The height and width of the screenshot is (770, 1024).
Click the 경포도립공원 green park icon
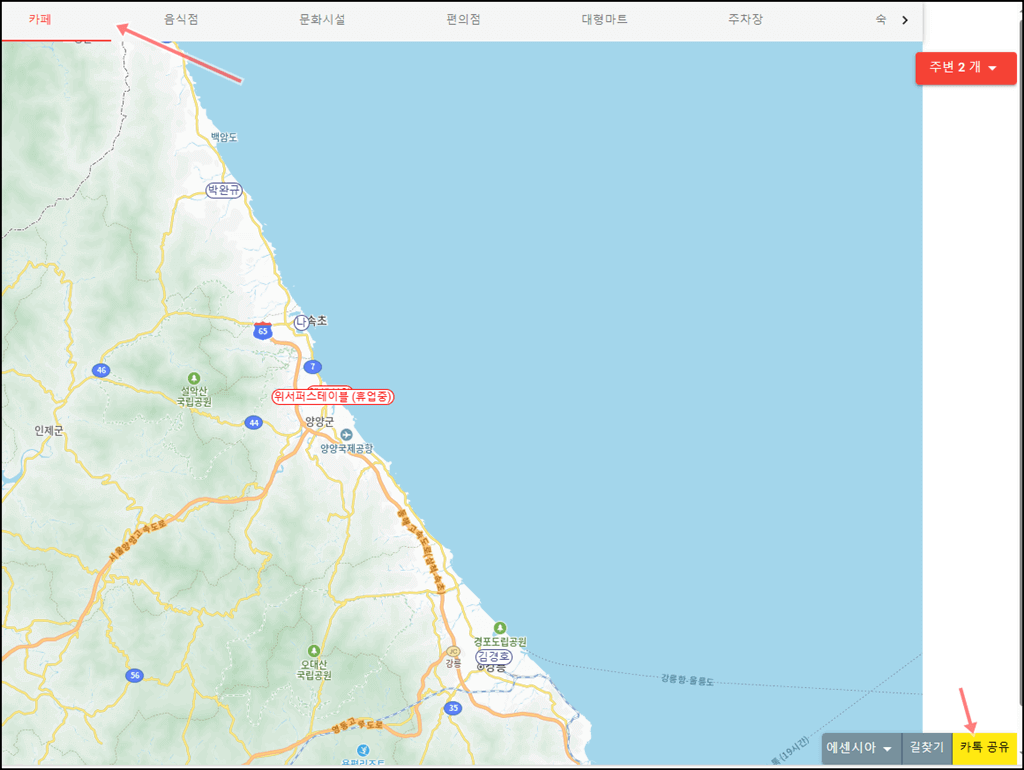click(x=500, y=628)
